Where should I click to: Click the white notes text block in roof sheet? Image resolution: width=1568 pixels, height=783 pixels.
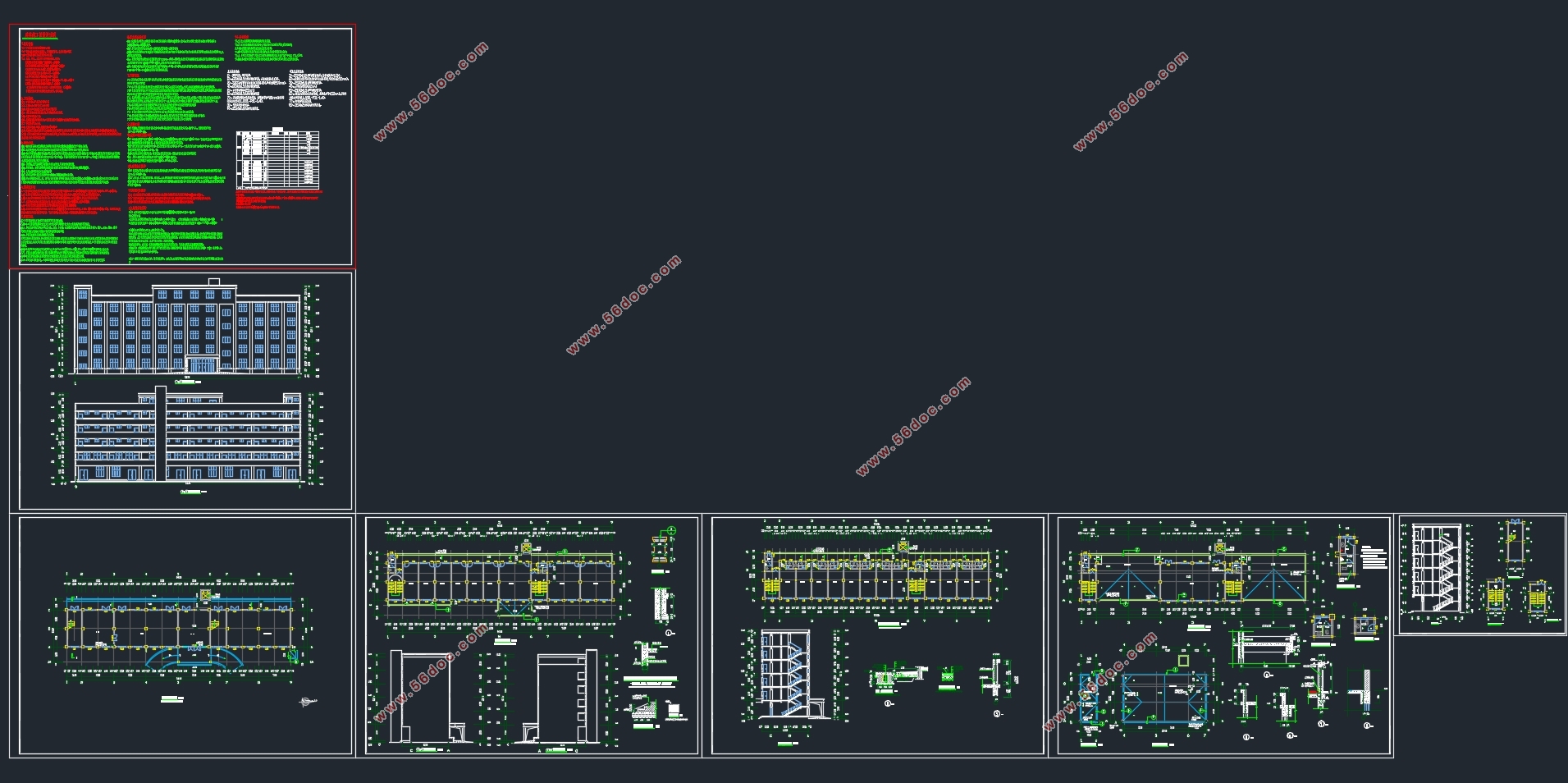click(x=1373, y=556)
